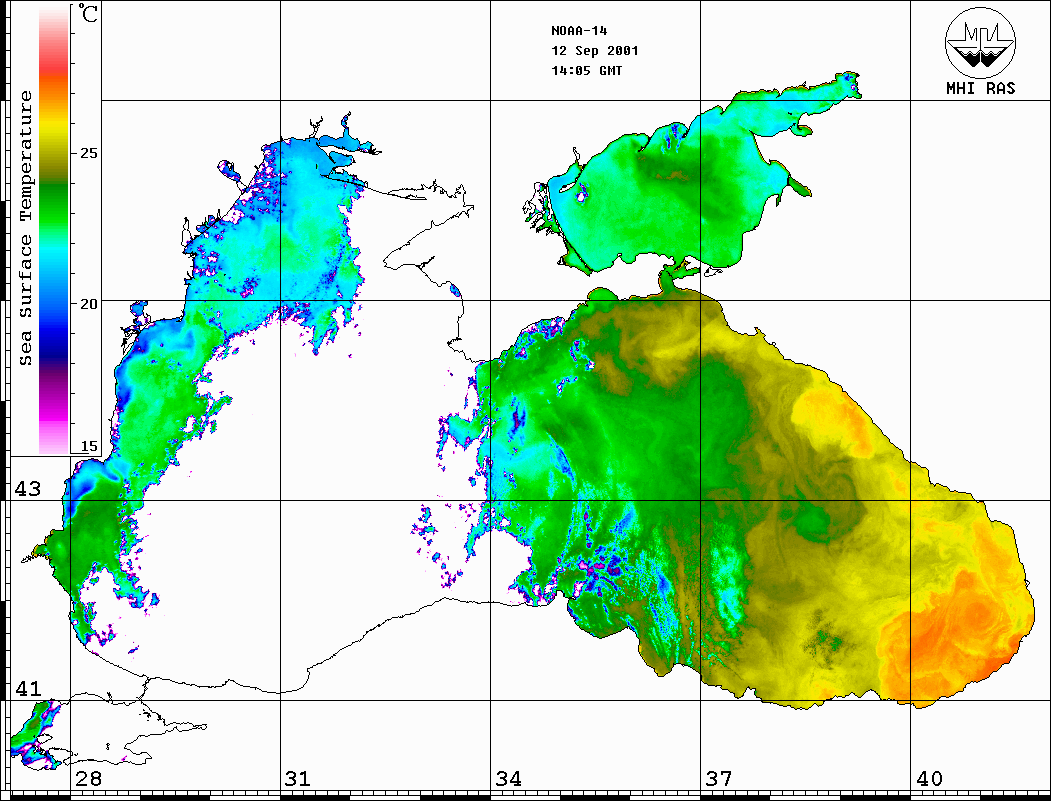Click the longitude label '34'

(508, 778)
